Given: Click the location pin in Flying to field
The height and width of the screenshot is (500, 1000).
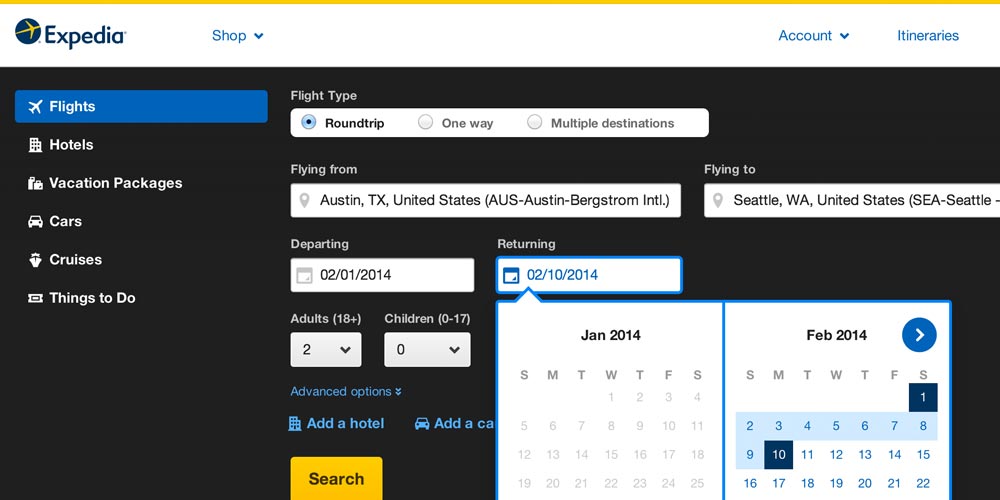Looking at the screenshot, I should (x=718, y=201).
